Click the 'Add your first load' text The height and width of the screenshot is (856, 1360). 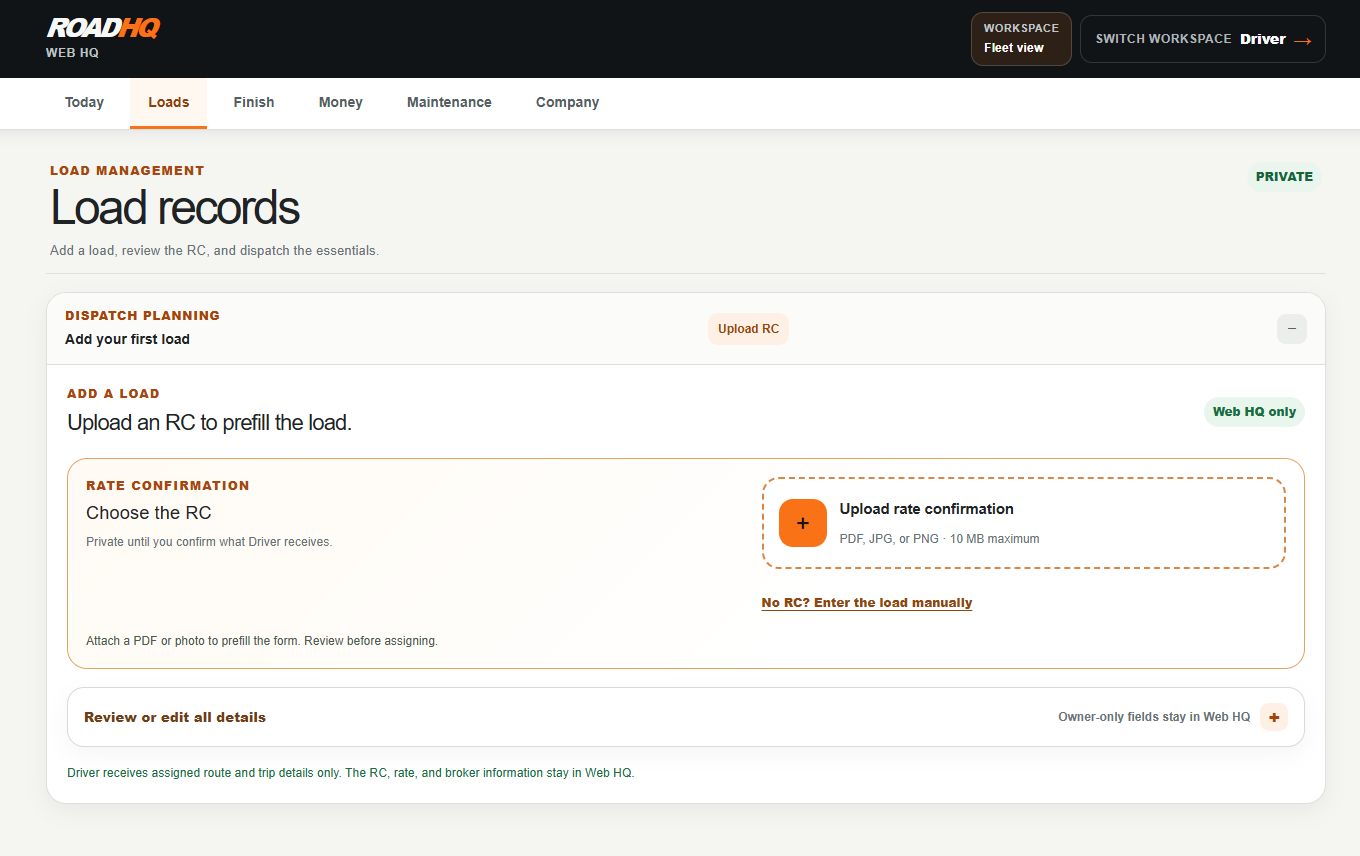coord(127,339)
